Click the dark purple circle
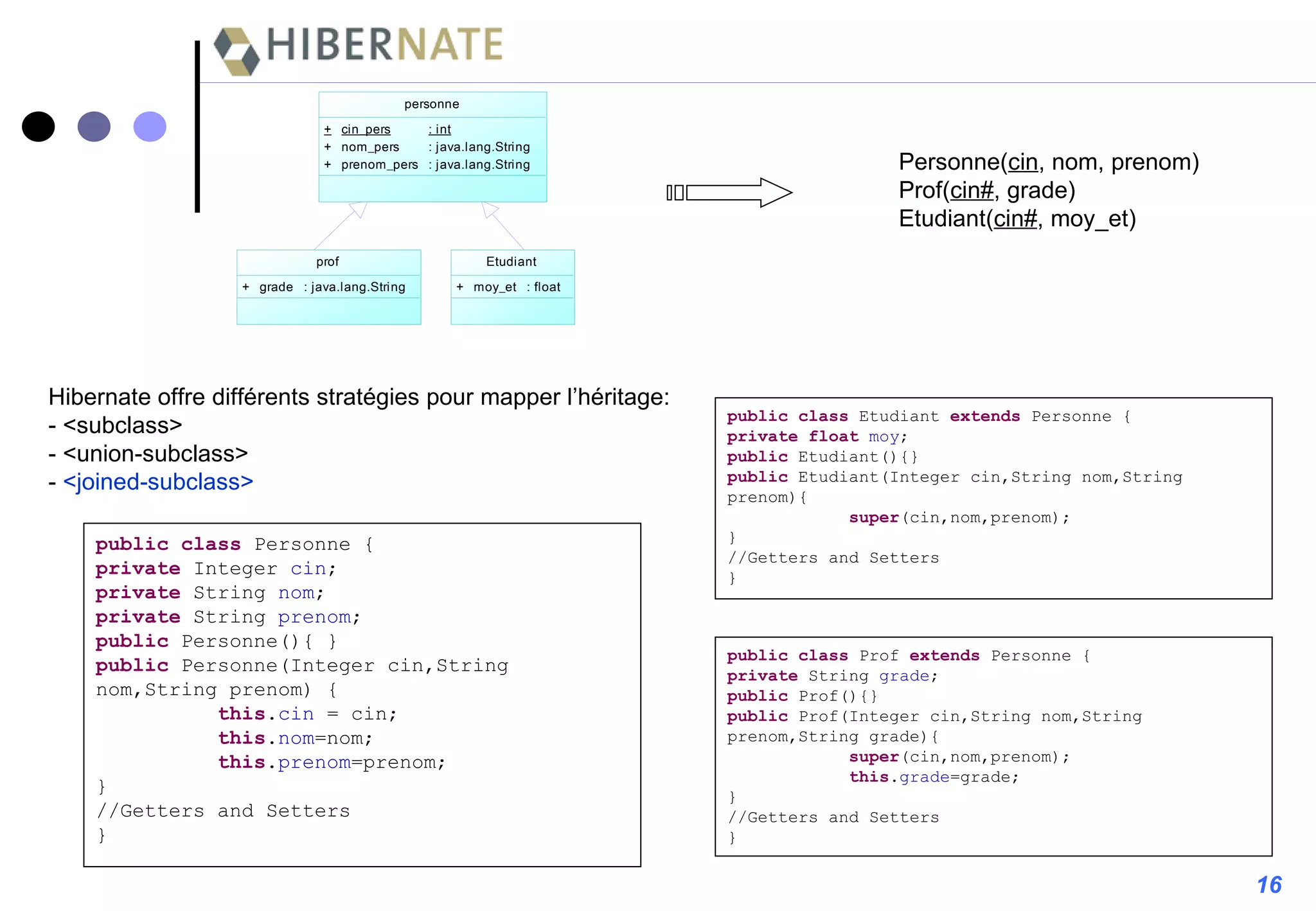Screen dimensions: 1316x911 (94, 127)
